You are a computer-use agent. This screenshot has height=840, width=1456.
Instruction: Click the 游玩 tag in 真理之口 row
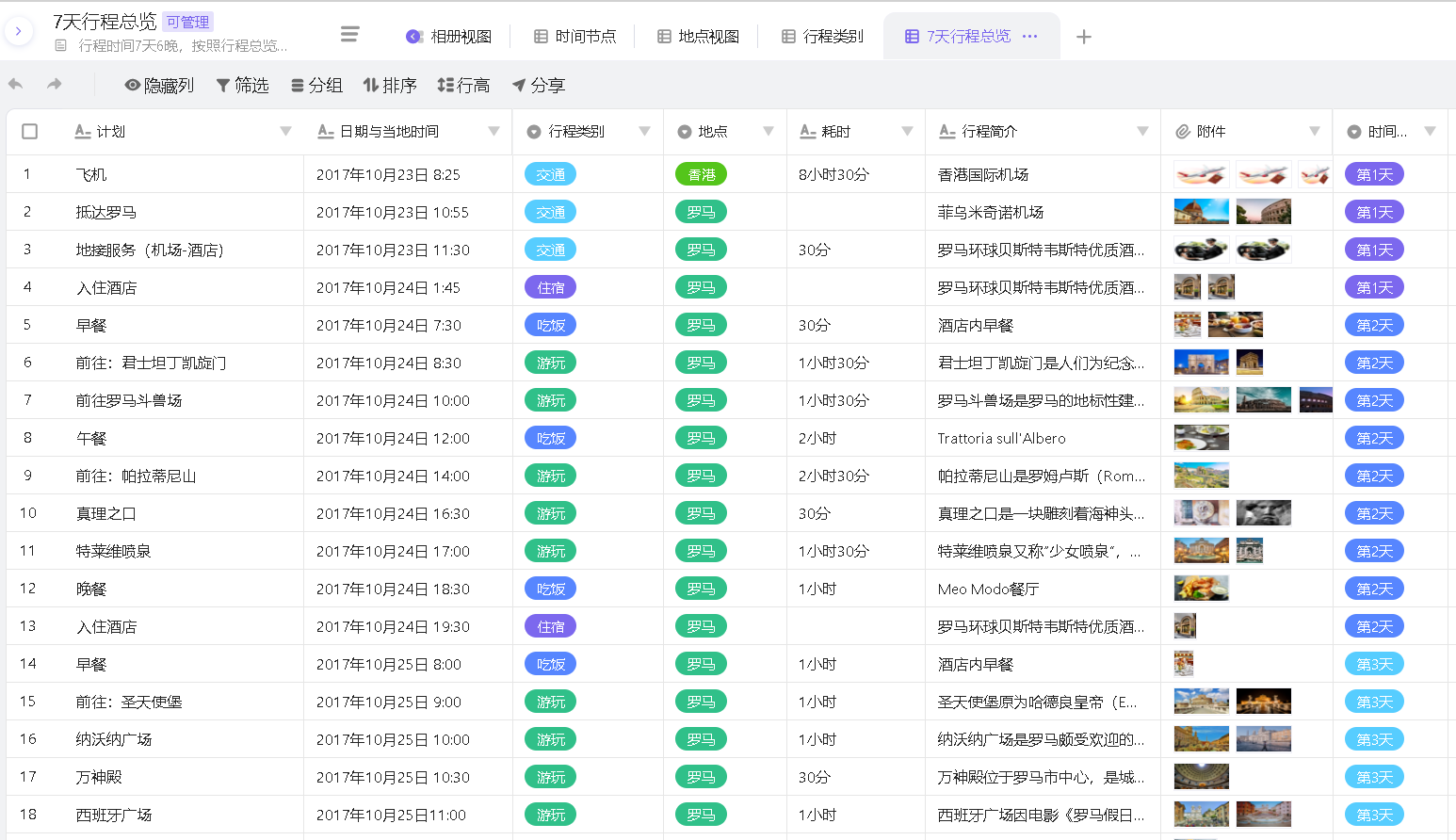coord(550,513)
